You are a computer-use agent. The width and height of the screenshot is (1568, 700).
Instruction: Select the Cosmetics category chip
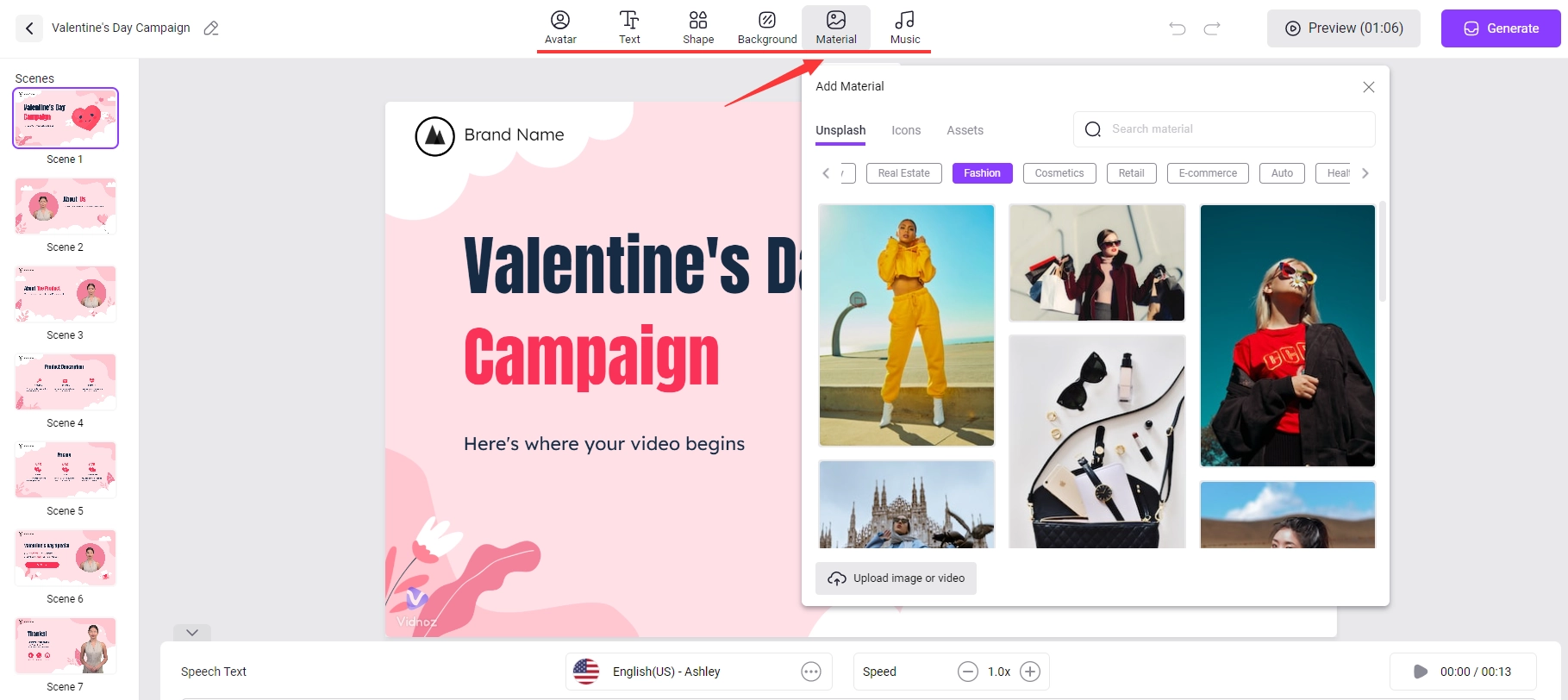coord(1059,173)
